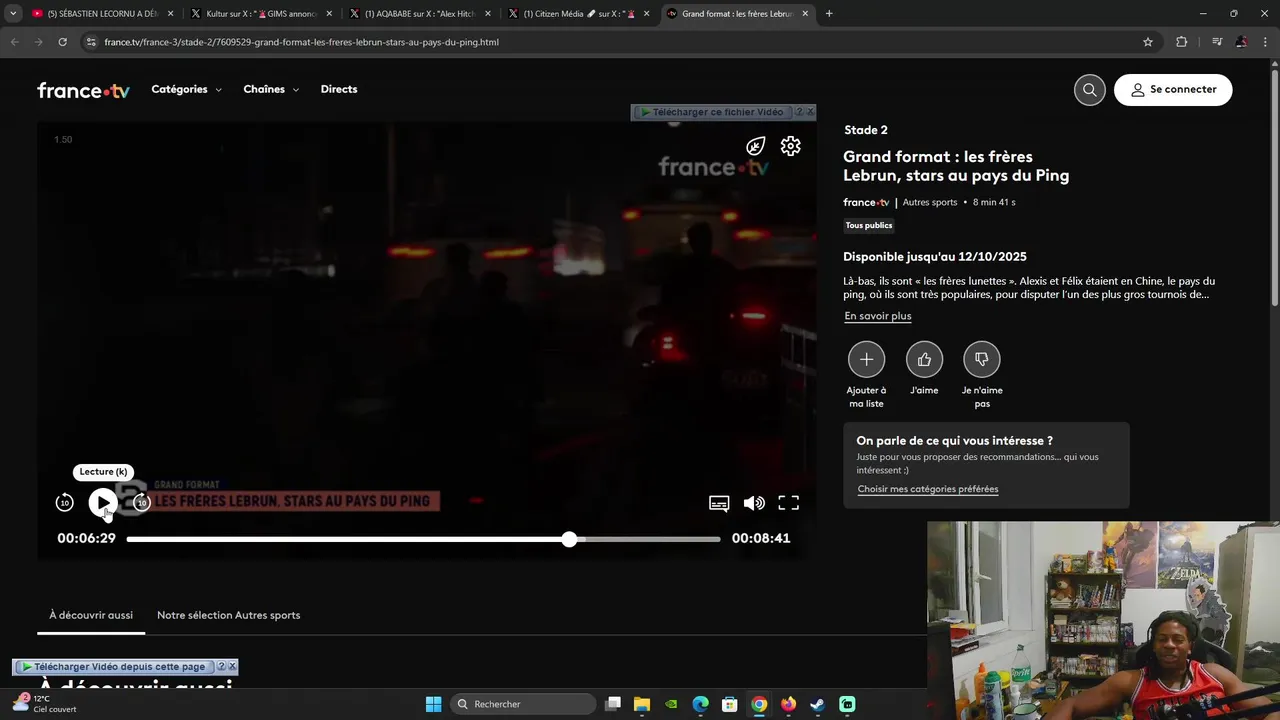Like the video with J'aime
This screenshot has height=720, width=1280.
tap(924, 359)
